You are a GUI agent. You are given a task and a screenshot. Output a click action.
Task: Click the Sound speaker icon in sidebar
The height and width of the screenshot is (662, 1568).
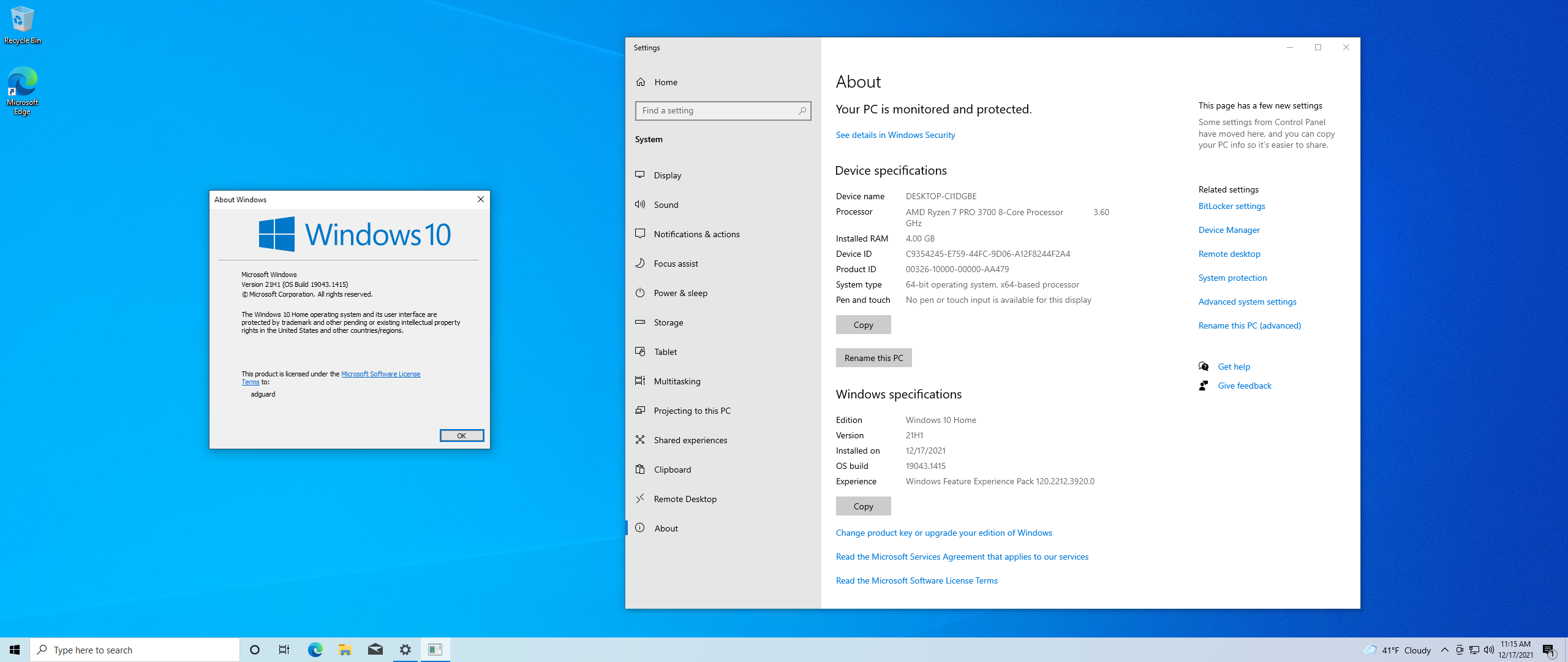(x=640, y=204)
